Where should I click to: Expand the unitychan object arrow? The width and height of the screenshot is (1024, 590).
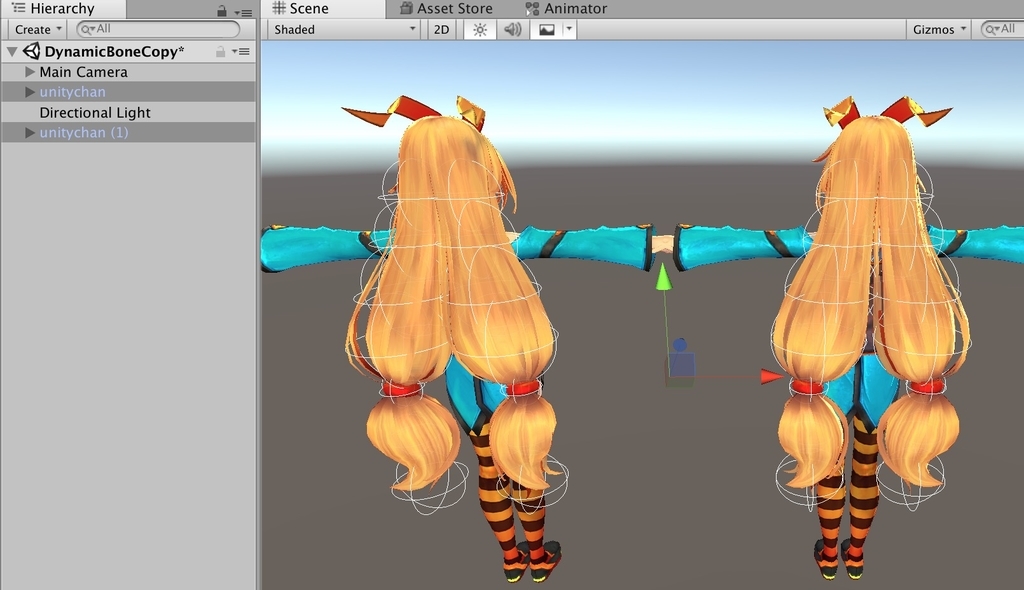tap(29, 92)
